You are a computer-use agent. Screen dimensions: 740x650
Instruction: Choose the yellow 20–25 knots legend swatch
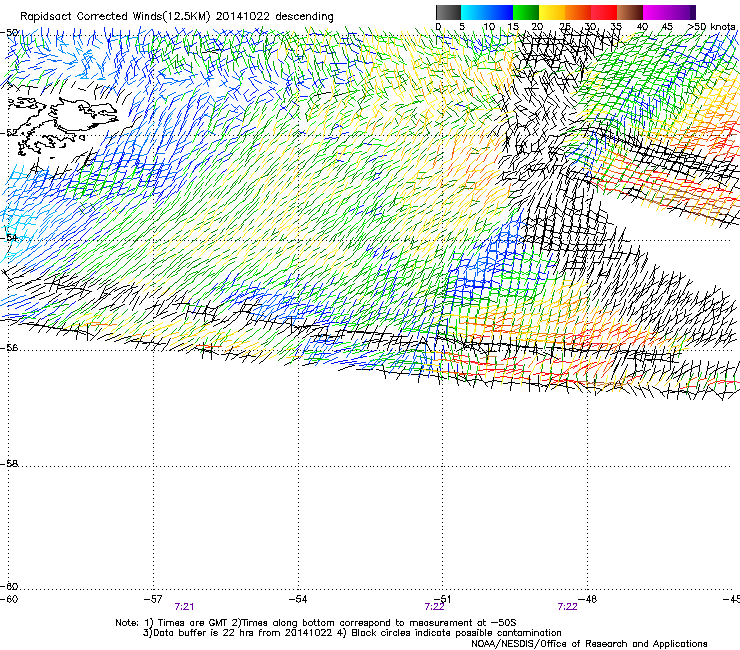[552, 12]
